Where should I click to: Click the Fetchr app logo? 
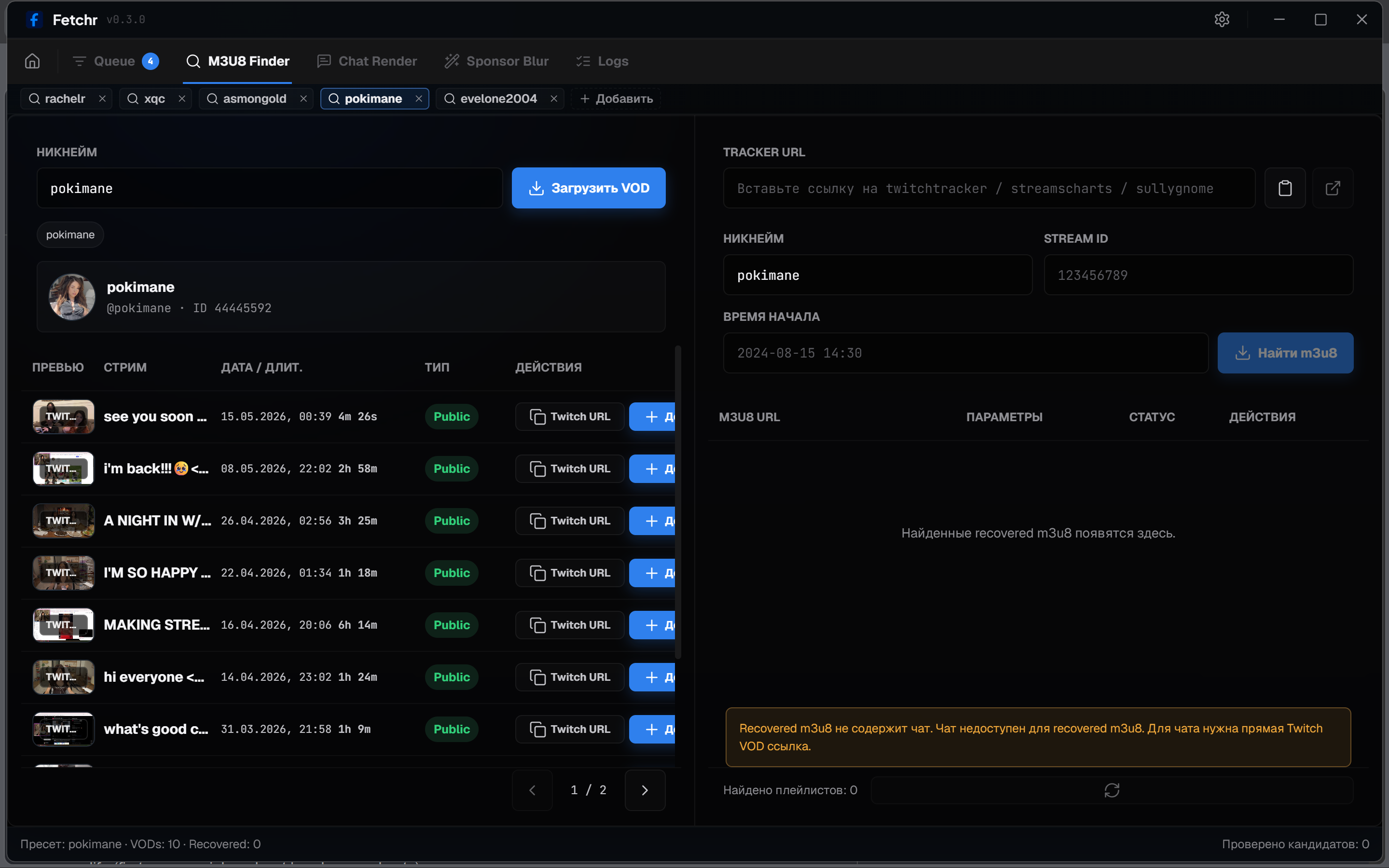[x=34, y=19]
